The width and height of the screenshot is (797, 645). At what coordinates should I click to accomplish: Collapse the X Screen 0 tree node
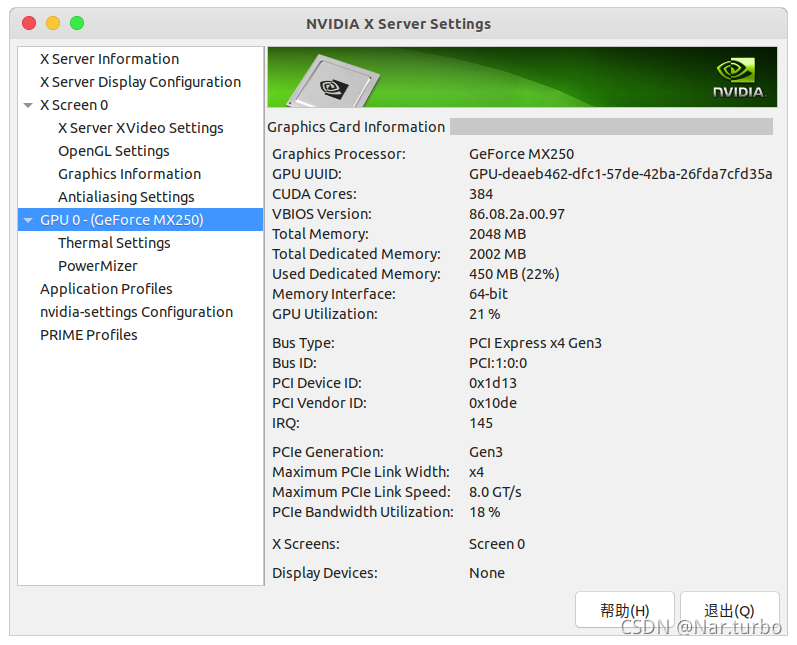tap(28, 105)
